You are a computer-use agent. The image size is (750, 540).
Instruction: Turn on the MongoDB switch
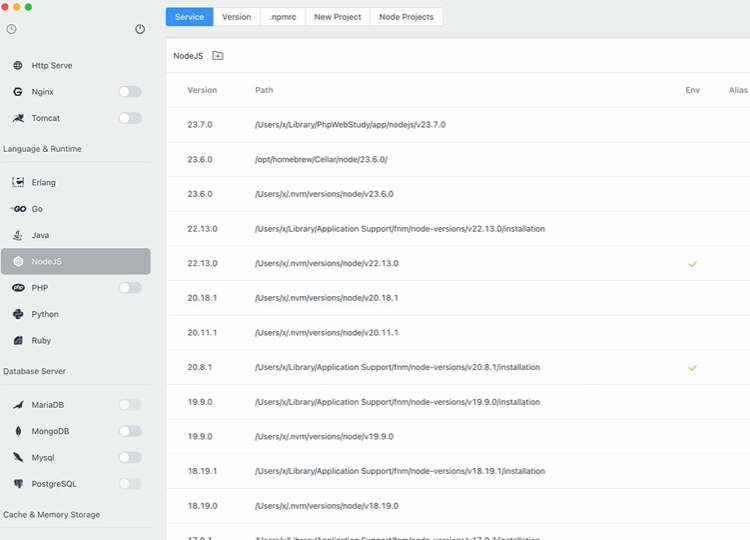click(x=130, y=431)
